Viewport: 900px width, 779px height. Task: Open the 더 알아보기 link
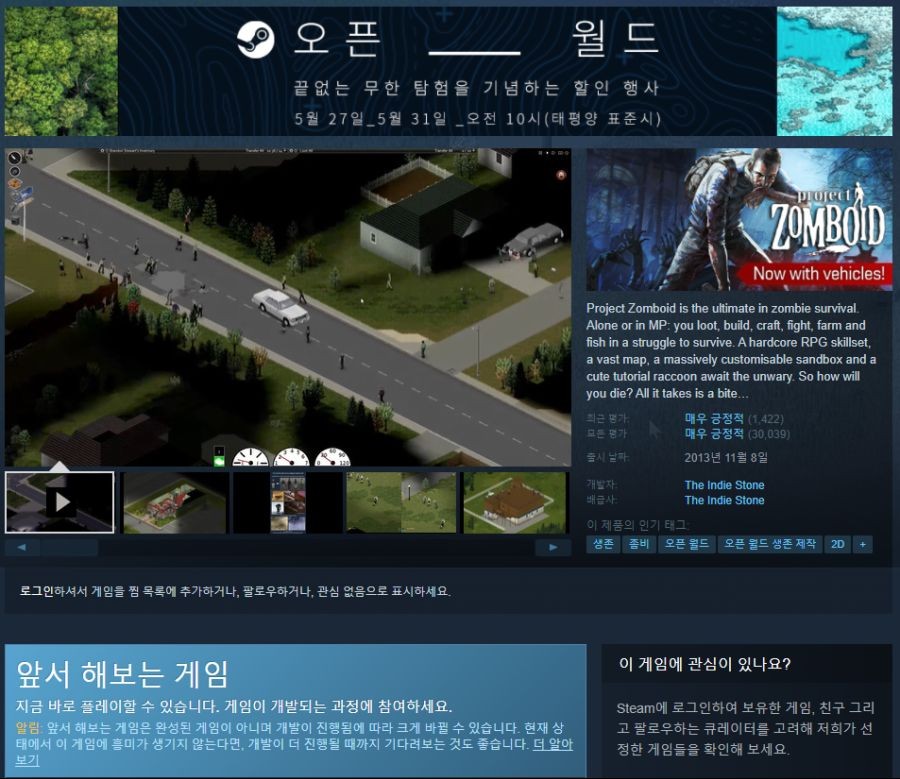[294, 752]
